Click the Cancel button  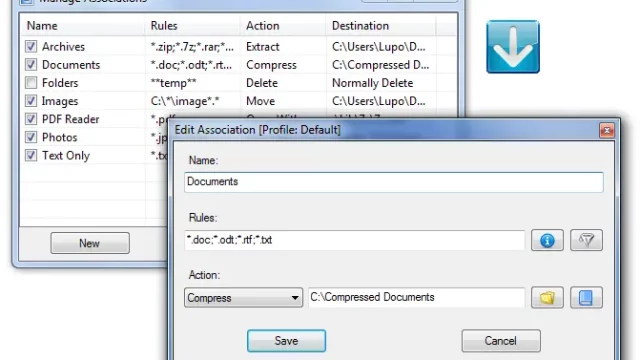click(x=501, y=341)
